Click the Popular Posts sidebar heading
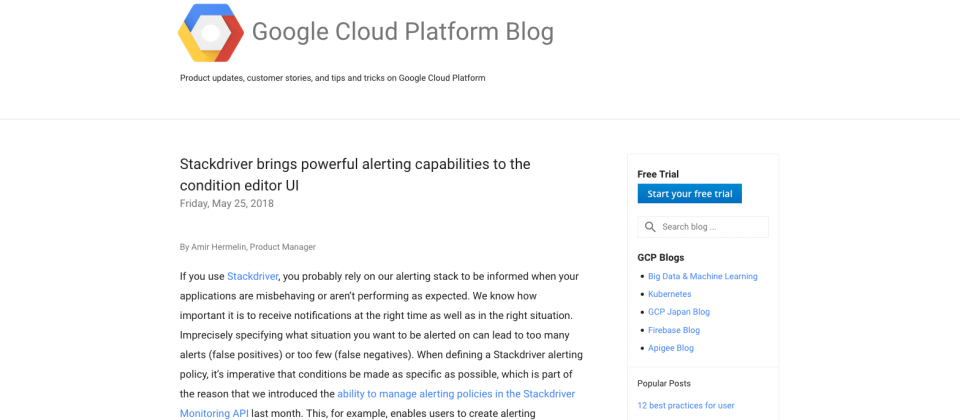This screenshot has height=420, width=960. click(664, 383)
